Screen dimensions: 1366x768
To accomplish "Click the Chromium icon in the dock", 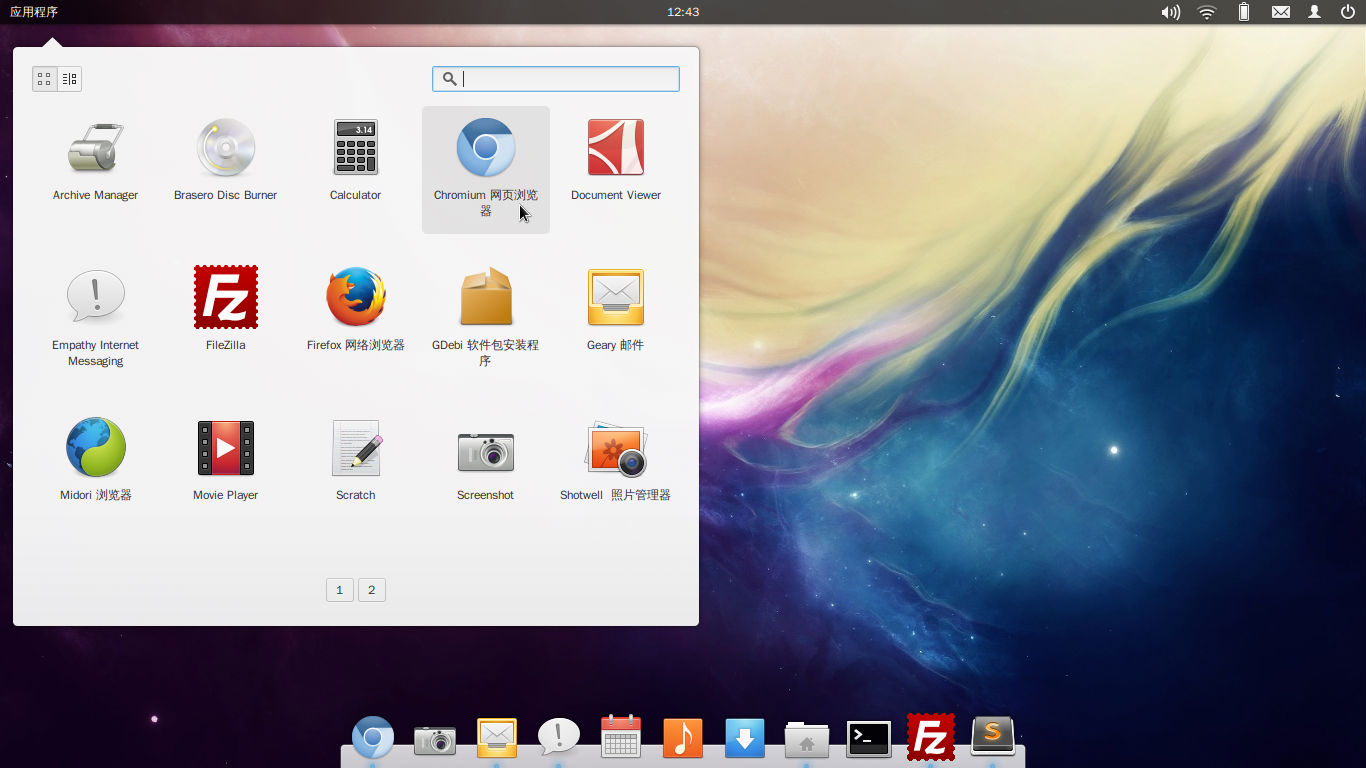I will 373,738.
